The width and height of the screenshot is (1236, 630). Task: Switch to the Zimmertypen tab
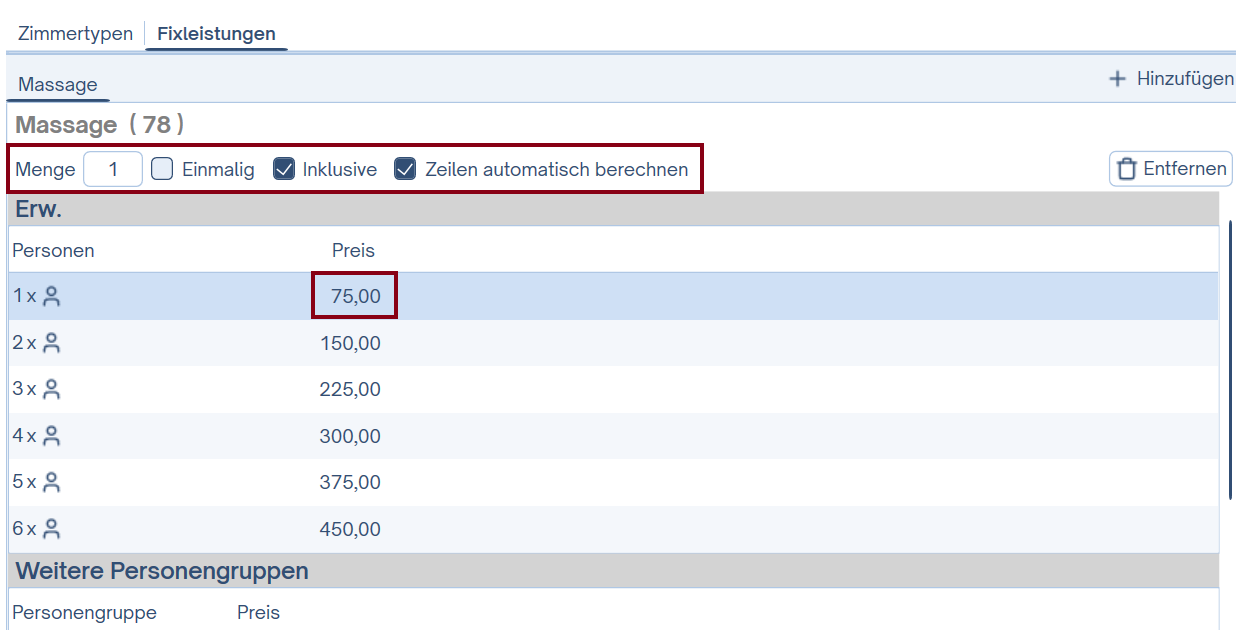[75, 33]
